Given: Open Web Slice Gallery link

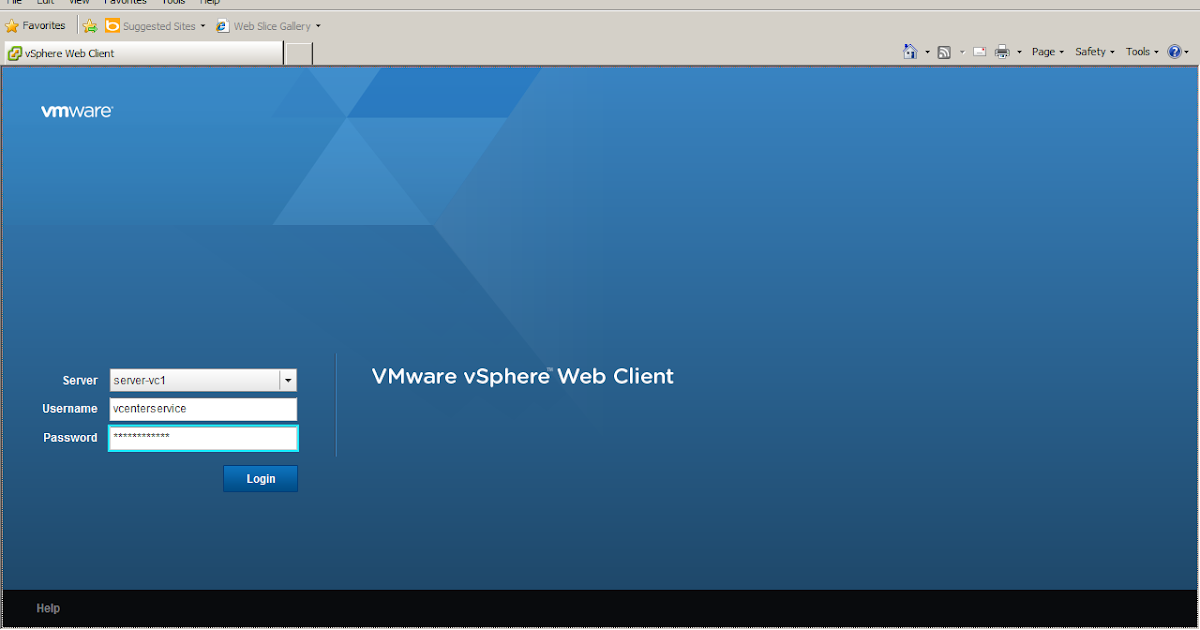Looking at the screenshot, I should click(x=272, y=26).
